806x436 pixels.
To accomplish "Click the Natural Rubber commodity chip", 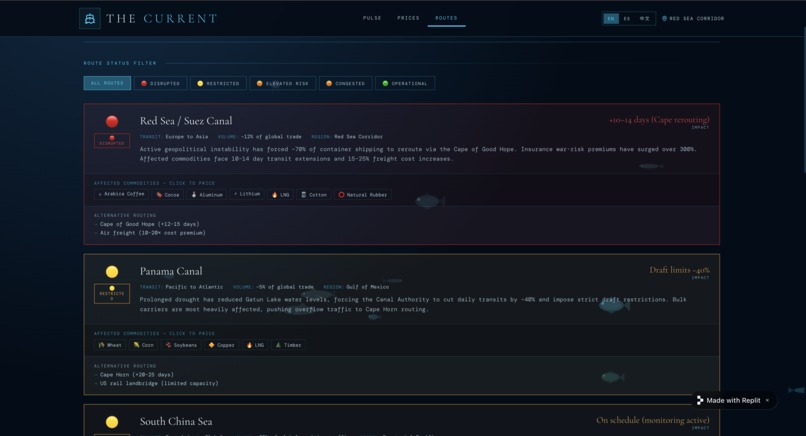I will pos(363,194).
